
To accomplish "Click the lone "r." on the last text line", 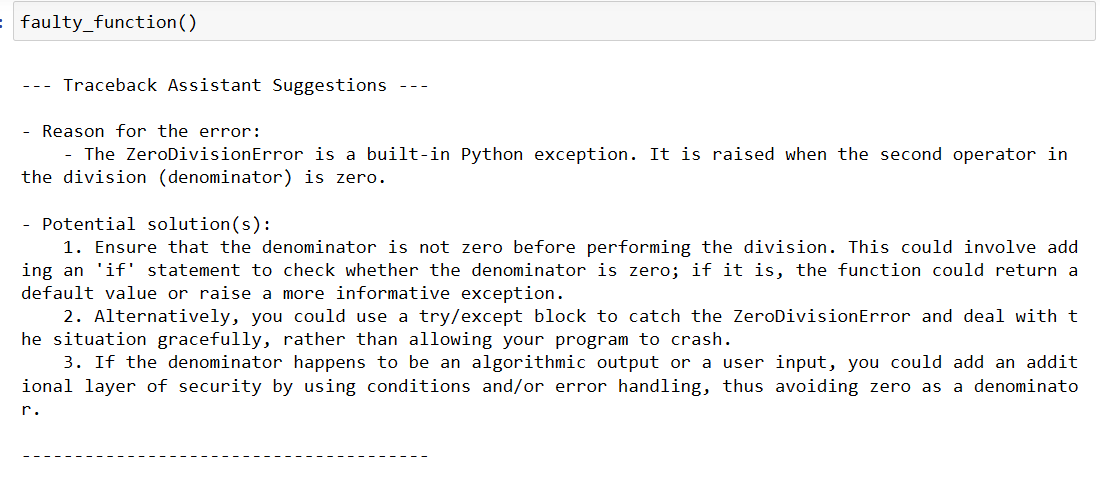I will (x=31, y=409).
